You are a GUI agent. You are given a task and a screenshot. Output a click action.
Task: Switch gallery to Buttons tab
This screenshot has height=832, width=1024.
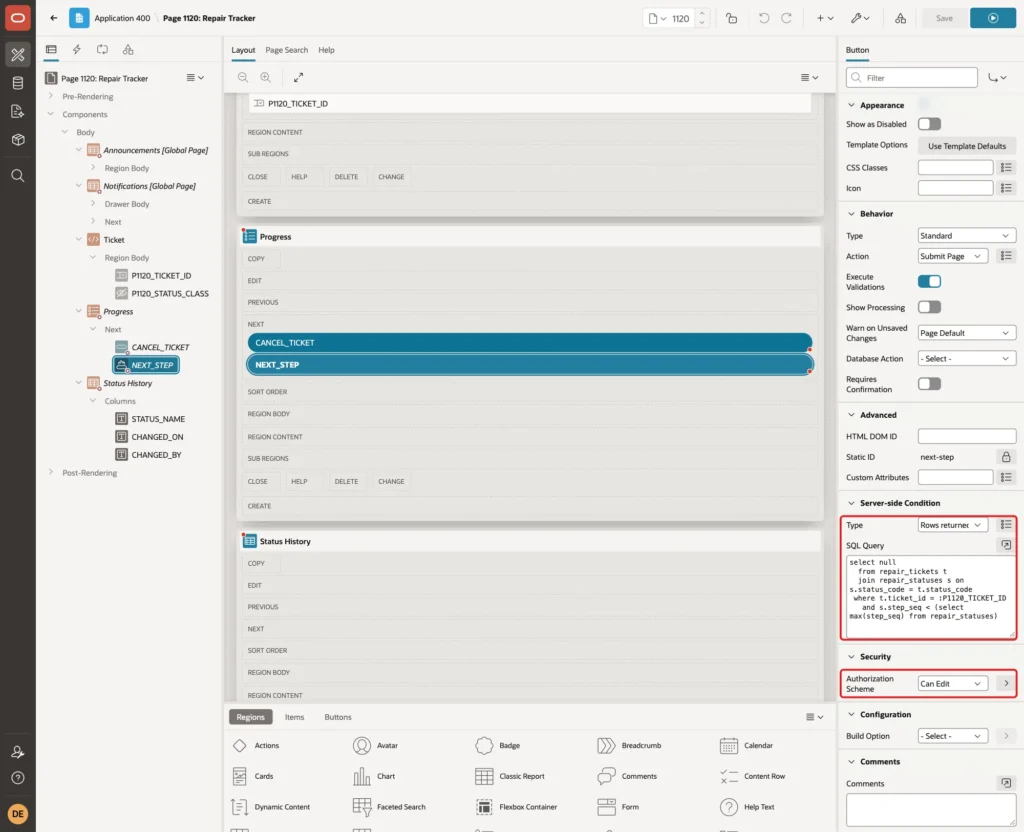tap(338, 717)
